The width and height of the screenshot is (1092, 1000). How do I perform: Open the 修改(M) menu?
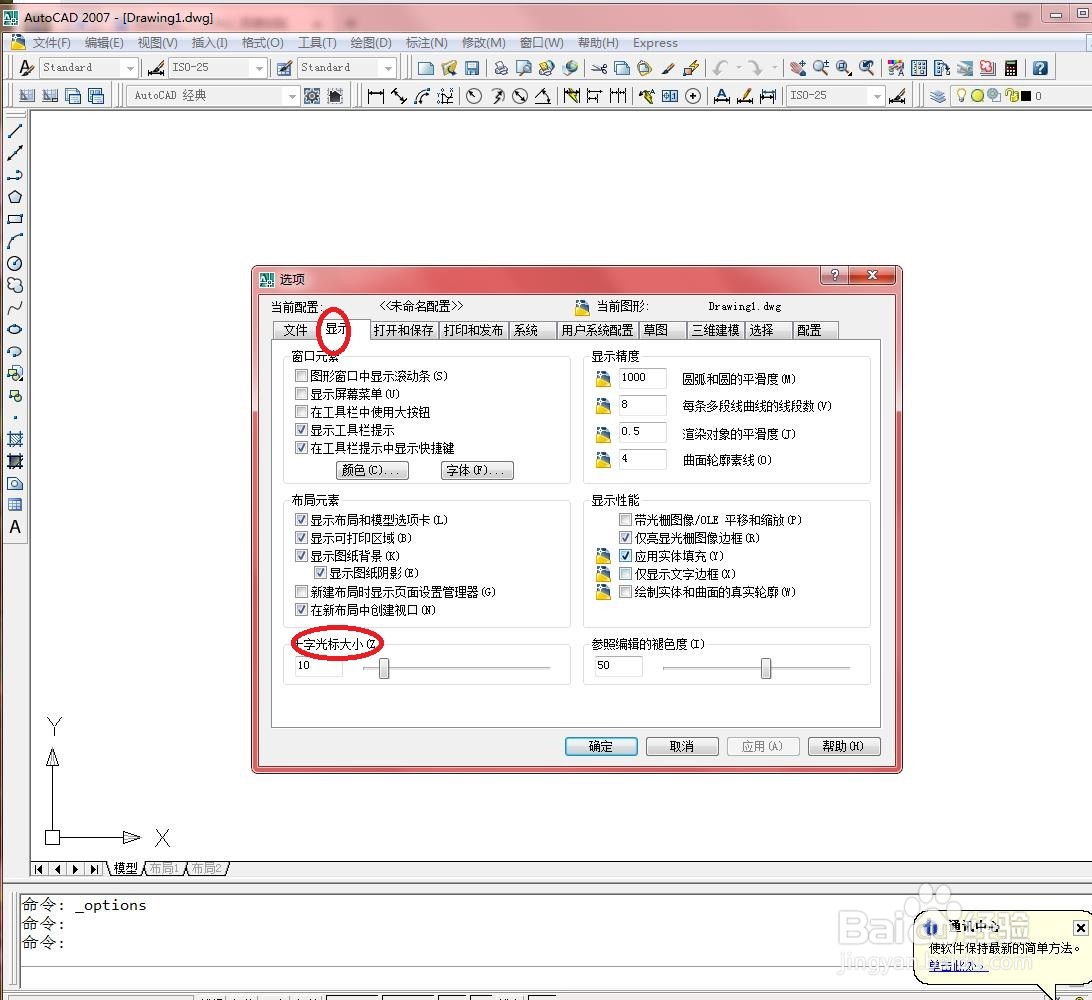tap(483, 42)
